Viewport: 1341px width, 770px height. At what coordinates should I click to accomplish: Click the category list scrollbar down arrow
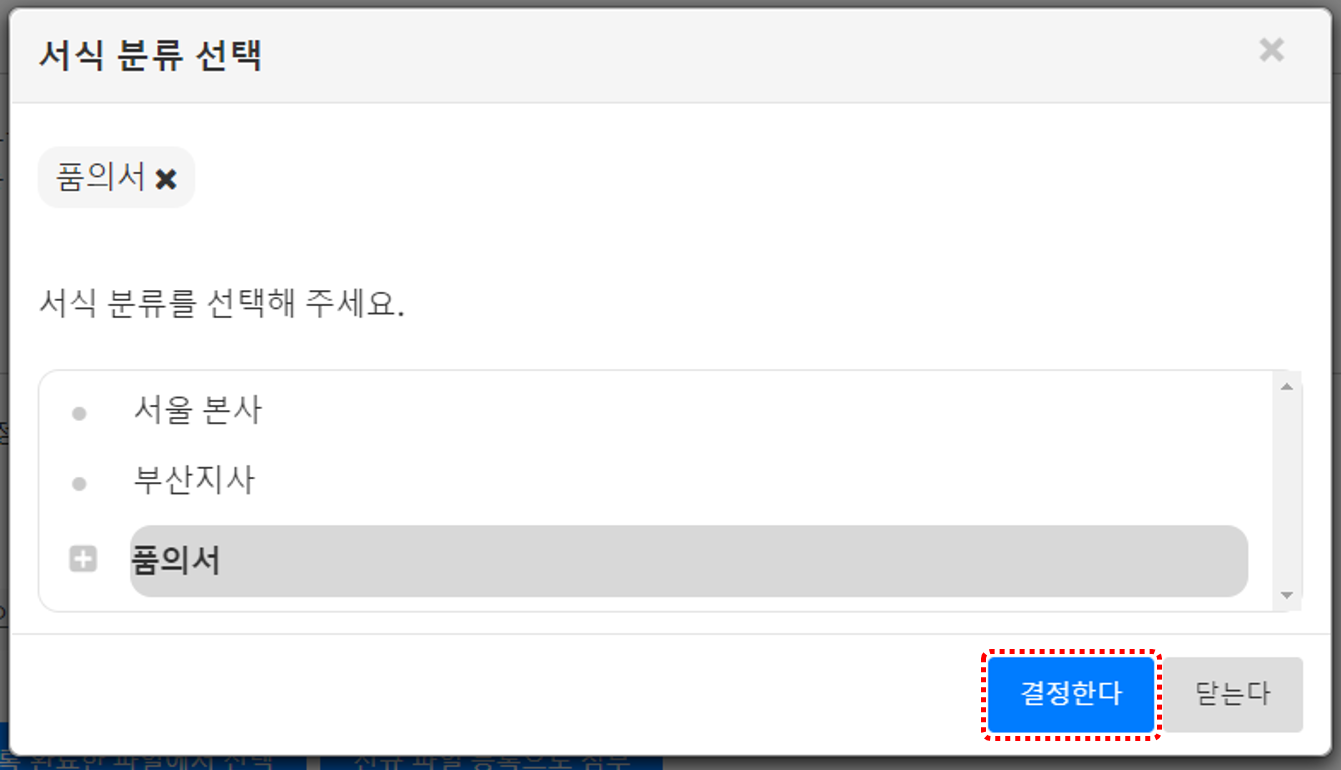coord(1287,596)
